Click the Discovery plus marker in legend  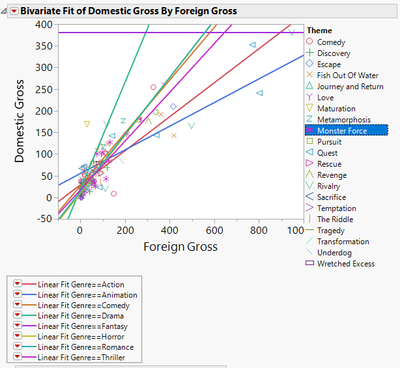click(x=310, y=53)
